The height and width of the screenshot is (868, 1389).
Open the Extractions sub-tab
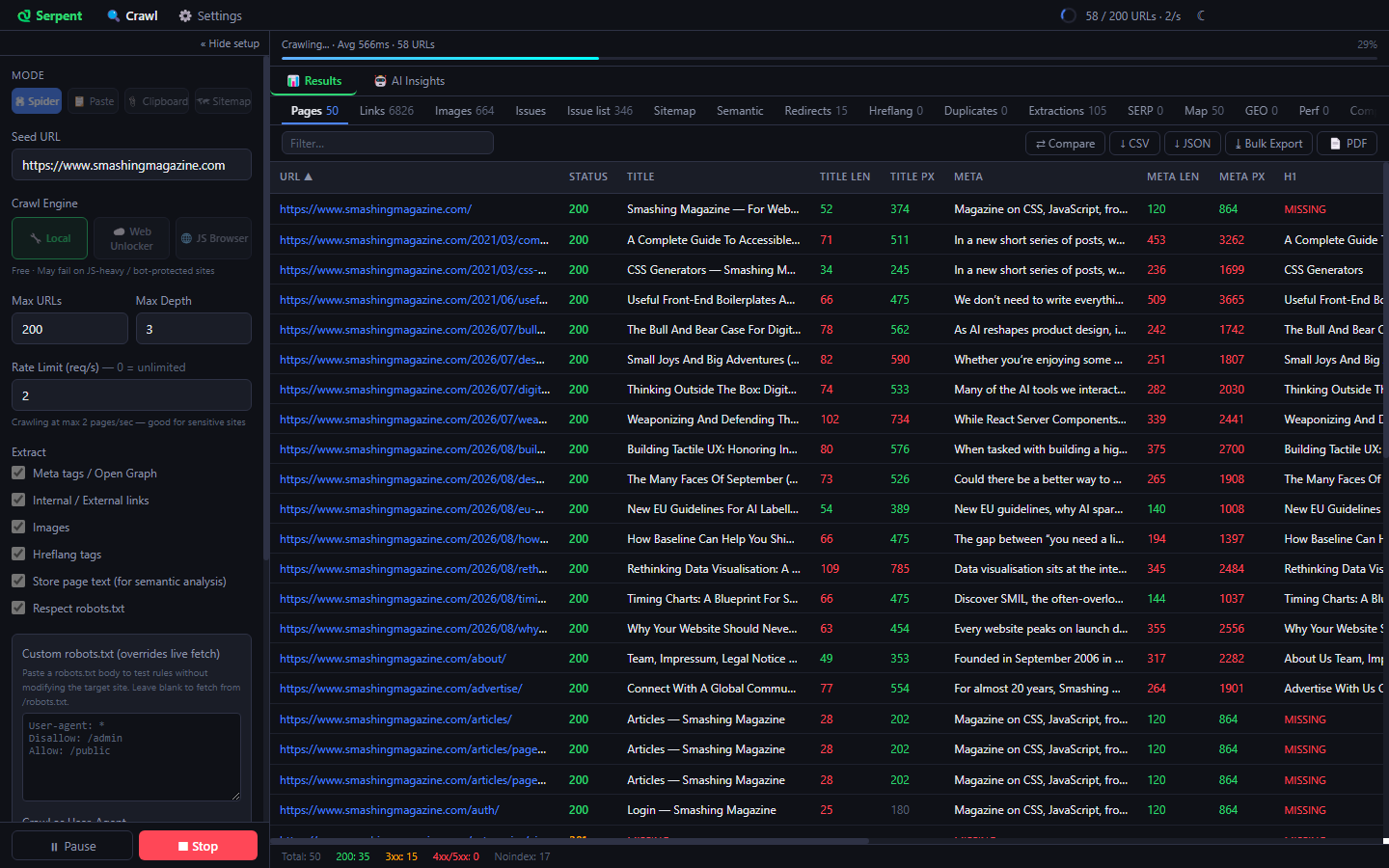(1067, 111)
